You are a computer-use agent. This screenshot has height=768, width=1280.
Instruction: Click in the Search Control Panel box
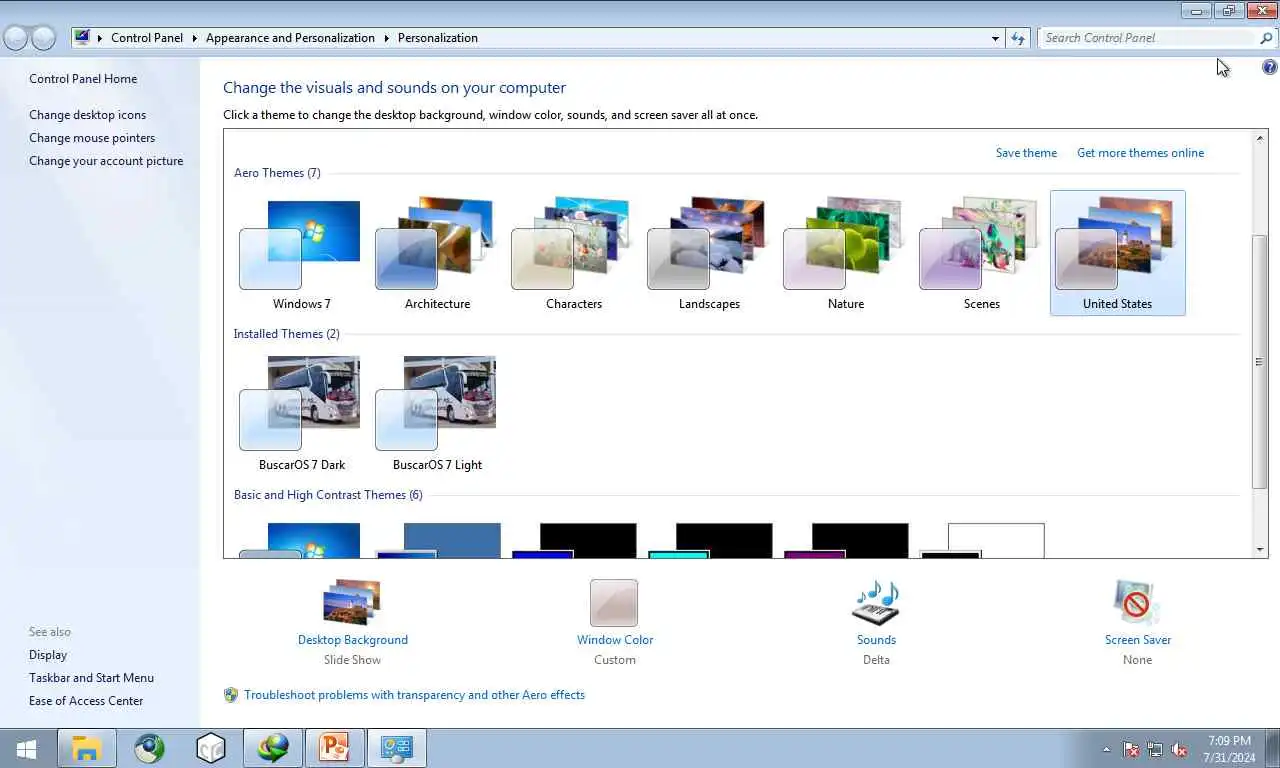tap(1148, 38)
